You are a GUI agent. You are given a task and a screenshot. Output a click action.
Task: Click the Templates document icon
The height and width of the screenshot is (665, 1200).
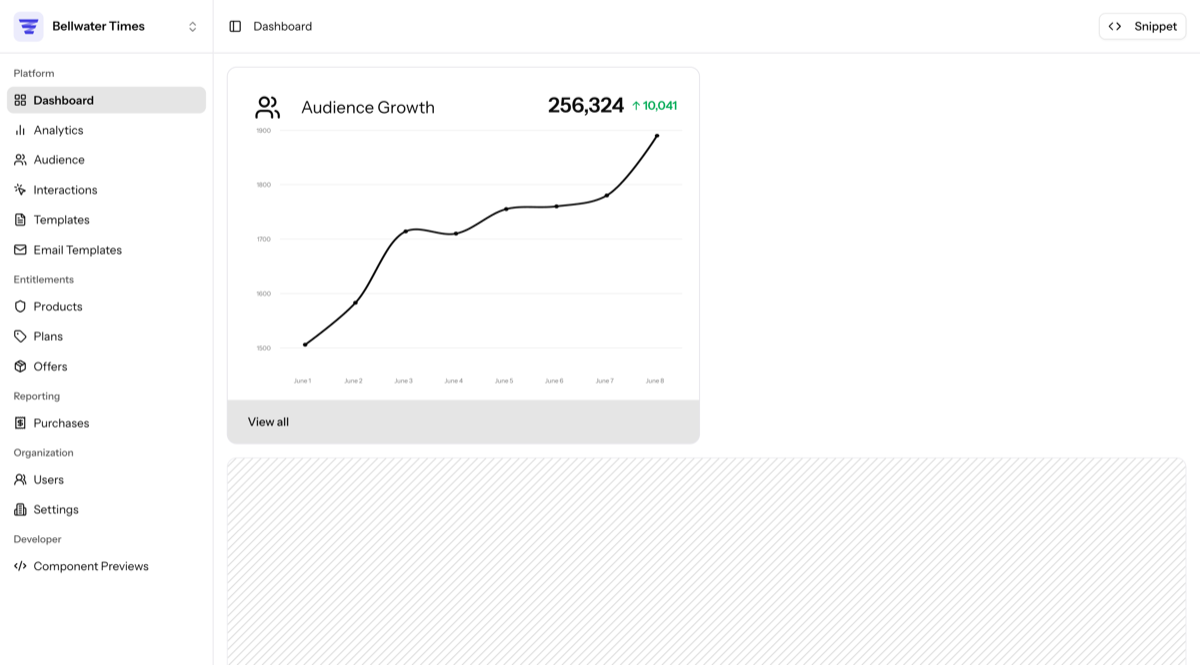click(x=20, y=220)
